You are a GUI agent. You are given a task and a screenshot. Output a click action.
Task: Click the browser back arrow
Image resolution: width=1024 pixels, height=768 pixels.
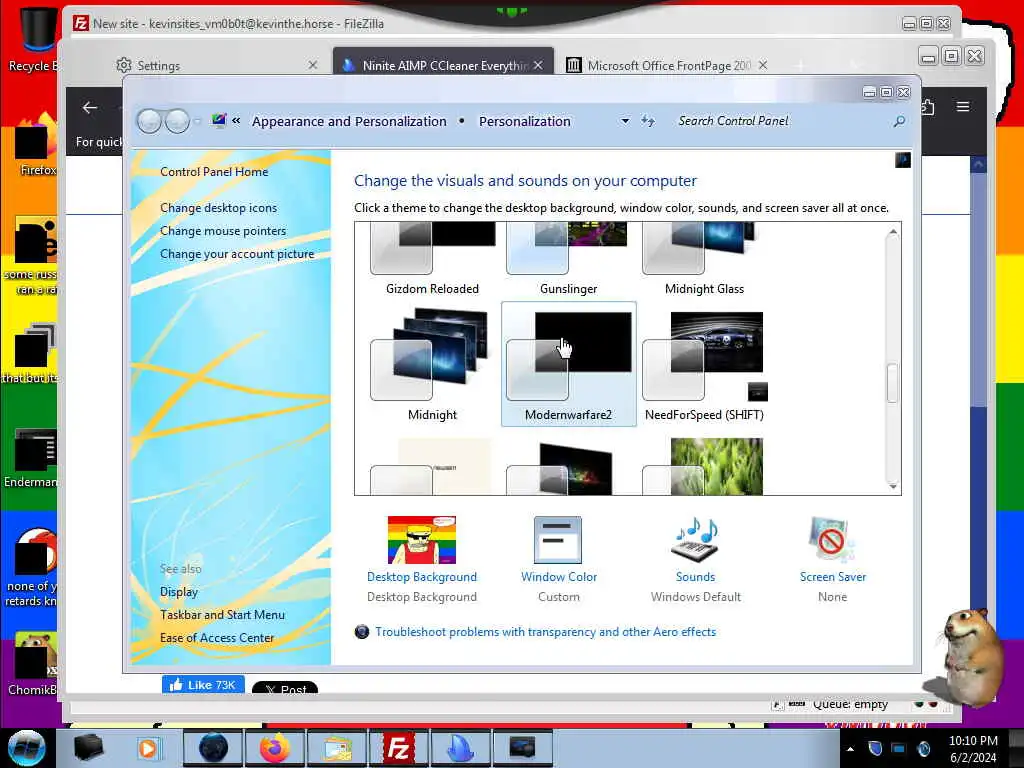tap(90, 108)
